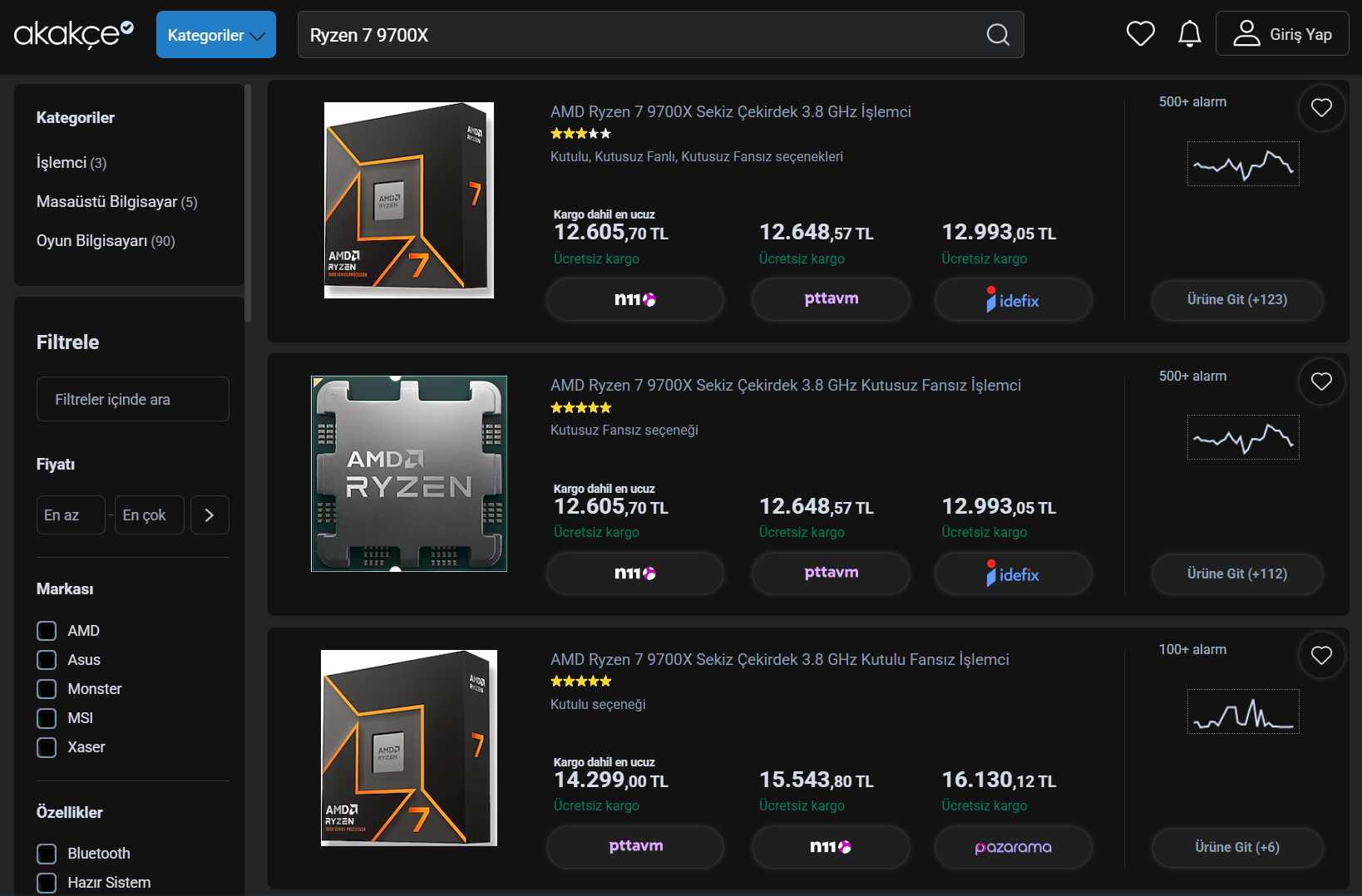Open n11 offer for Kutusuz Fansız İşlemci
The image size is (1362, 896).
coord(635,574)
